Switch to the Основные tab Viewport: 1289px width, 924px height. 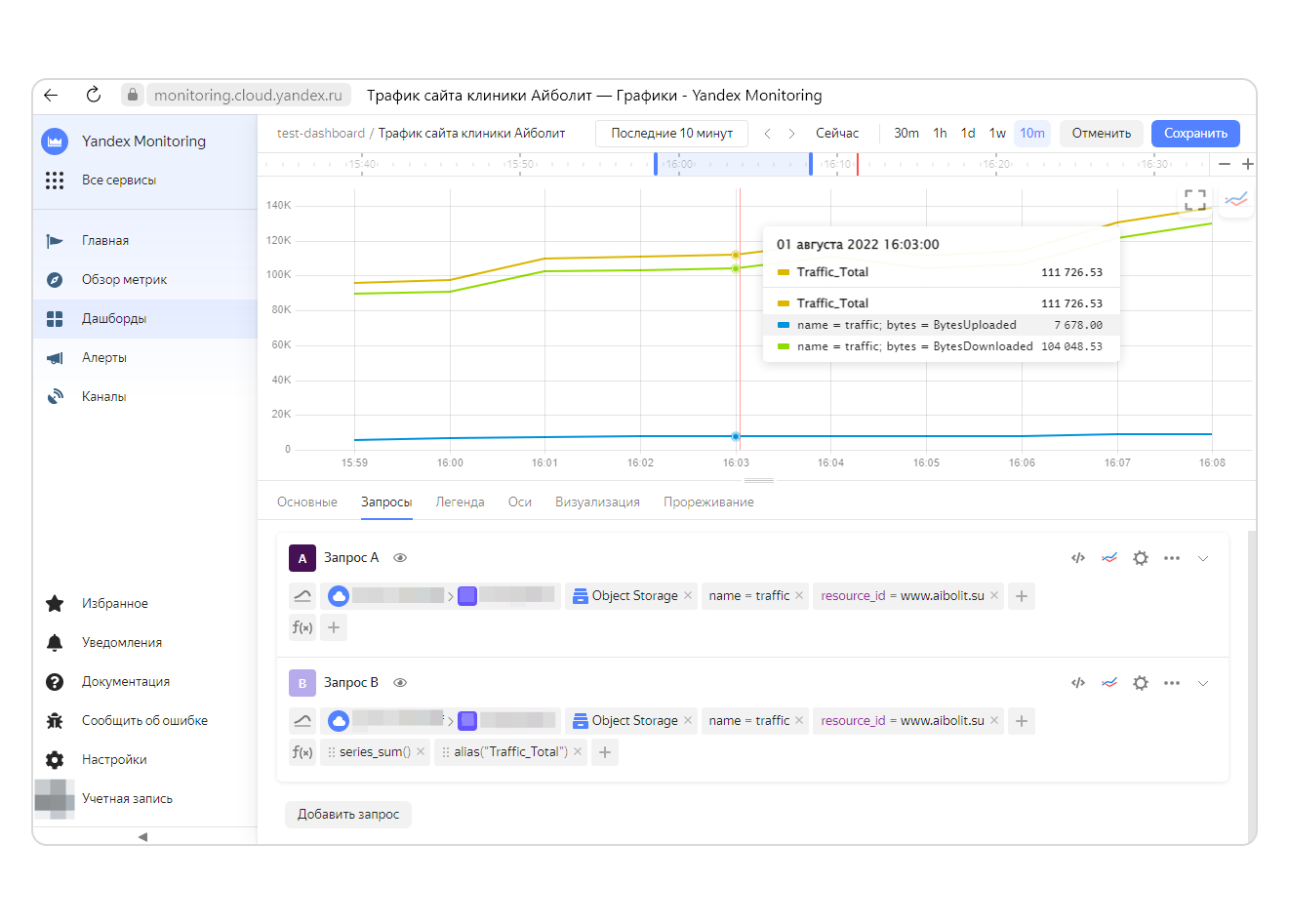(307, 502)
